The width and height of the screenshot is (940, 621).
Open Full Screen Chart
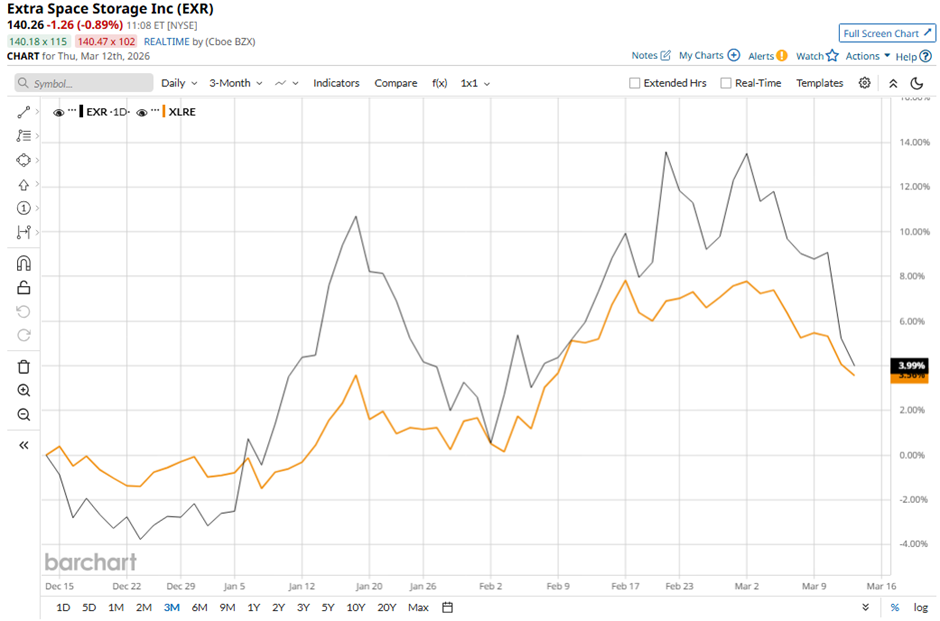point(887,33)
